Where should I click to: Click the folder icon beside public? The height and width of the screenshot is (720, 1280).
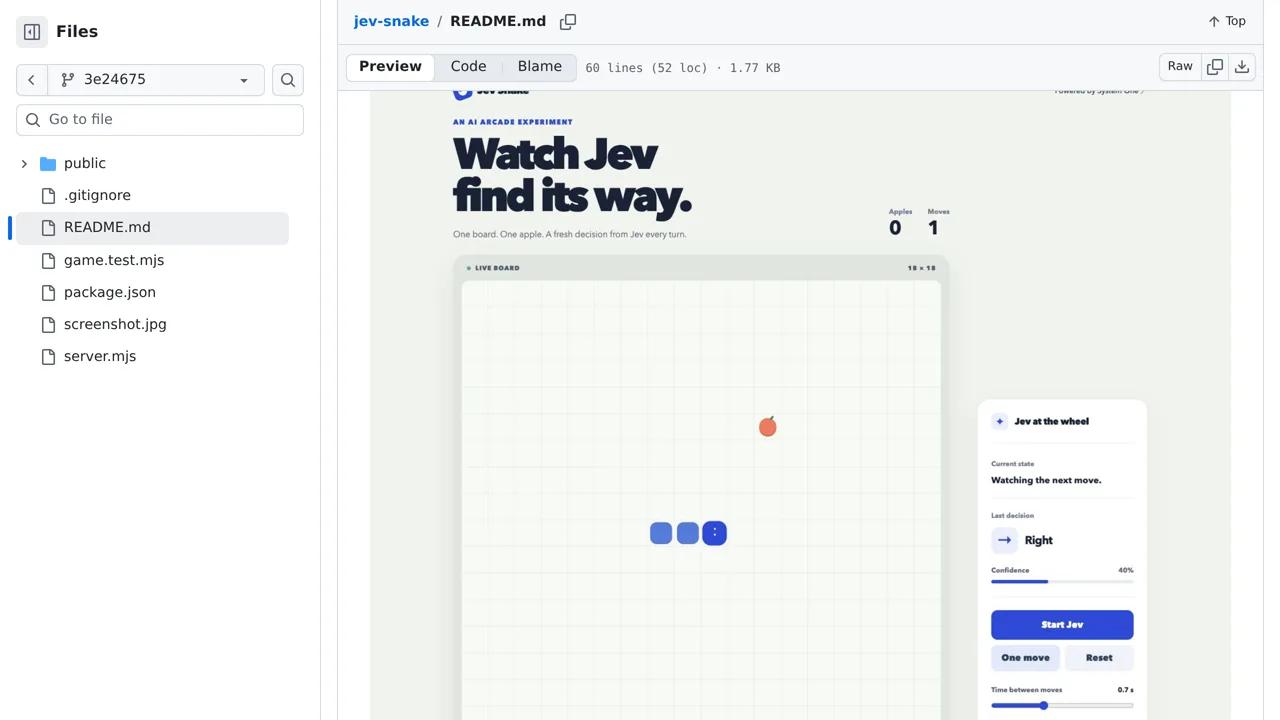click(x=48, y=163)
